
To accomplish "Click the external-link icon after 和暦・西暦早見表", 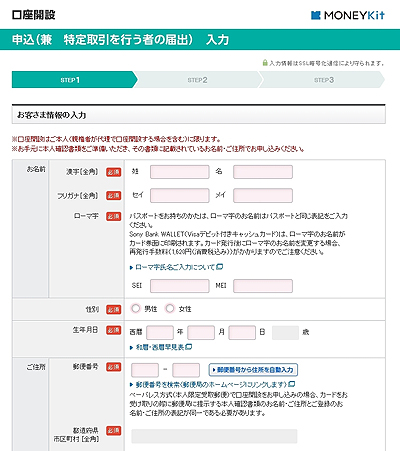I will click(x=189, y=347).
